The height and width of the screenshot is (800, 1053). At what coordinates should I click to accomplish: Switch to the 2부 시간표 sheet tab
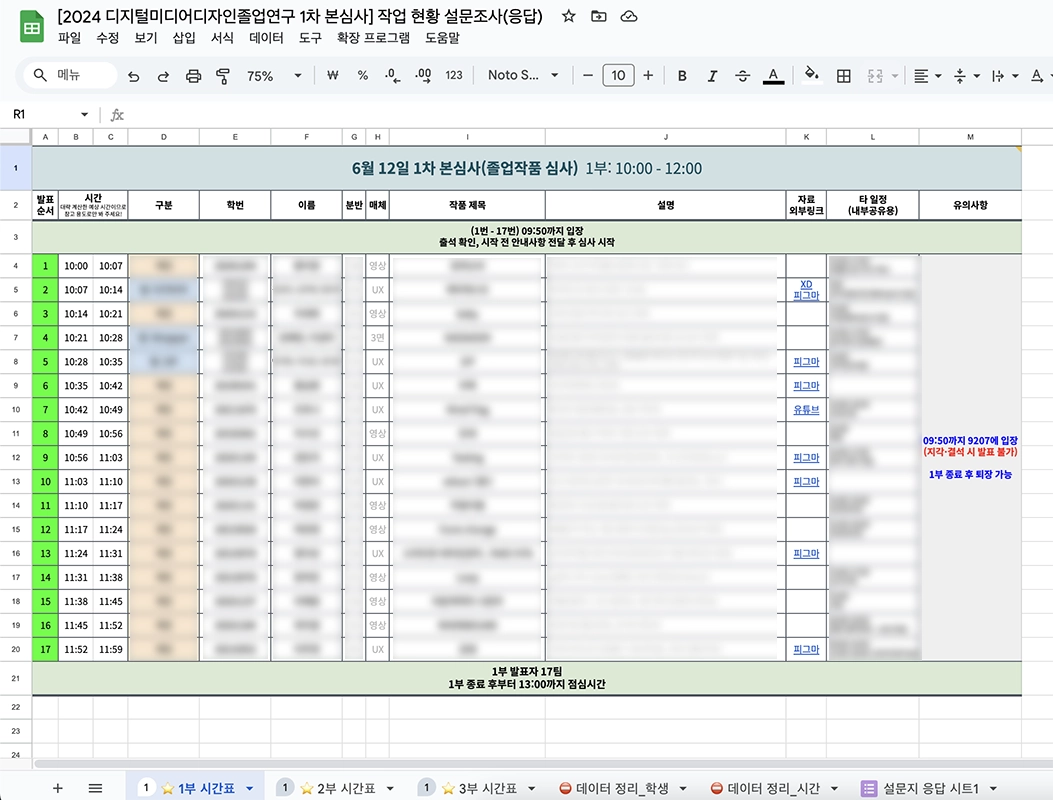332,788
